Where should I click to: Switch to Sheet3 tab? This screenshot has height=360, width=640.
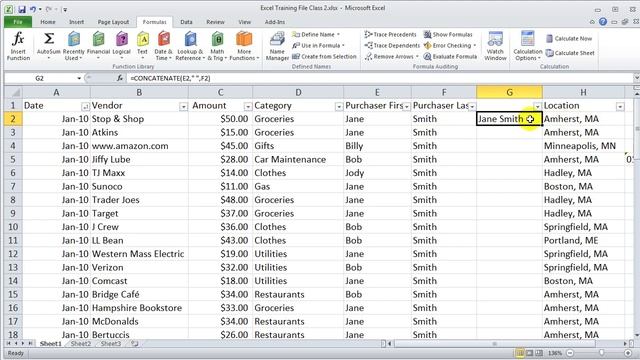[111, 344]
